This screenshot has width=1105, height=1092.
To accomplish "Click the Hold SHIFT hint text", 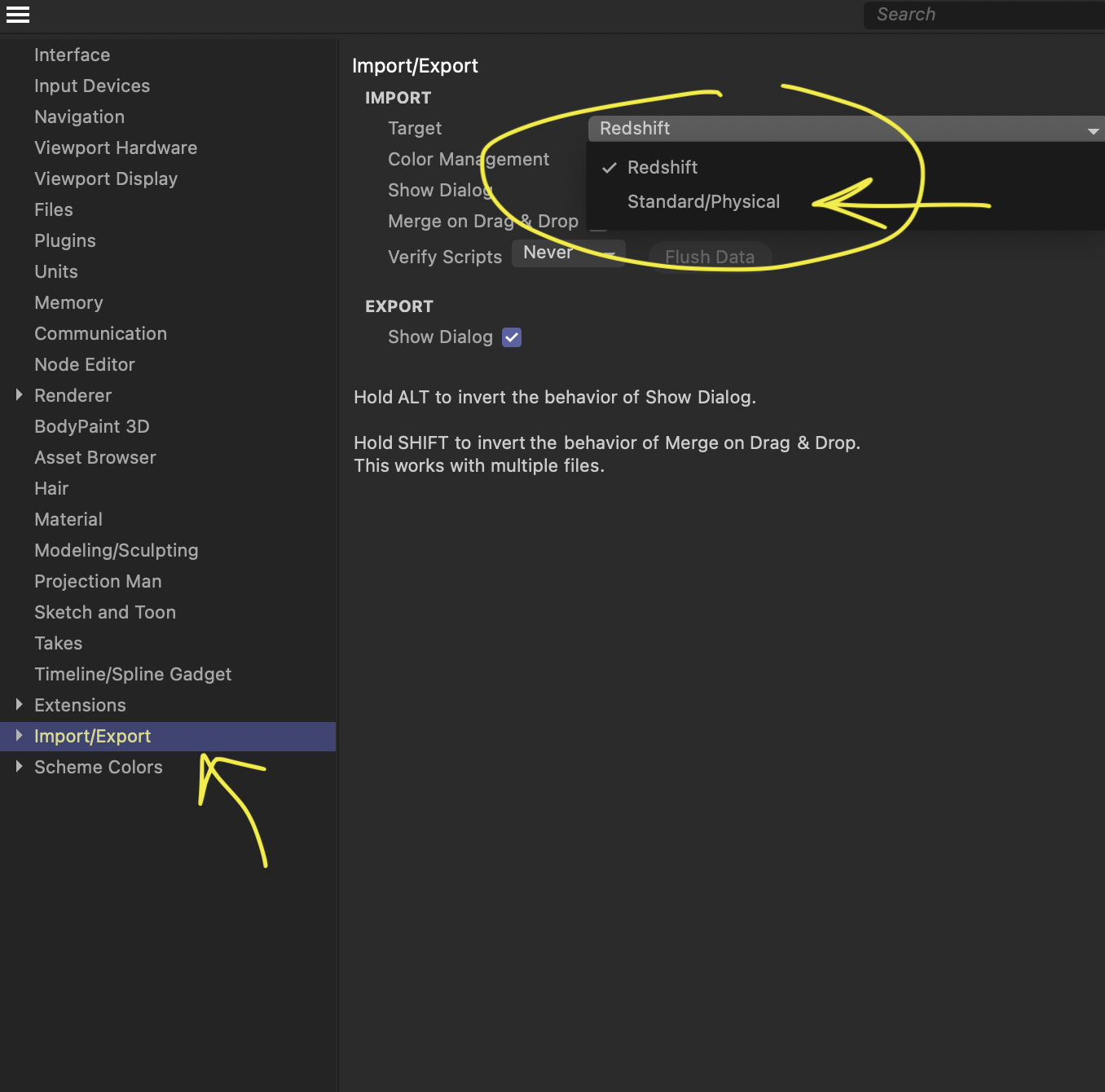I will [x=607, y=454].
